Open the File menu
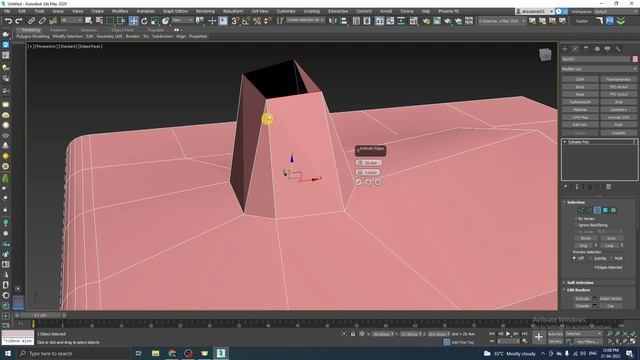The image size is (640, 360). pyautogui.click(x=7, y=11)
